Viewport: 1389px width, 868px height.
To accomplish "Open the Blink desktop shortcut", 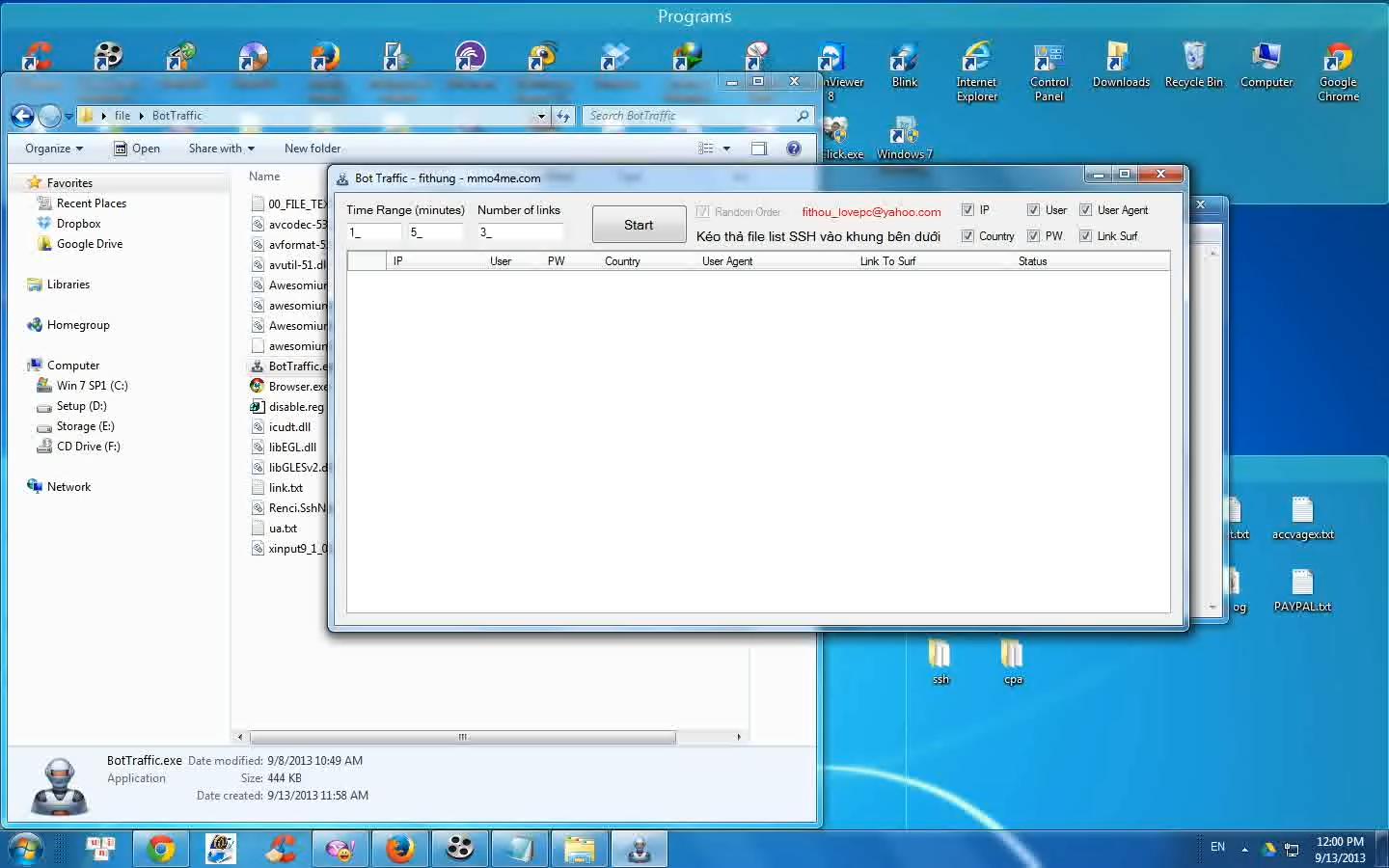I will [904, 66].
